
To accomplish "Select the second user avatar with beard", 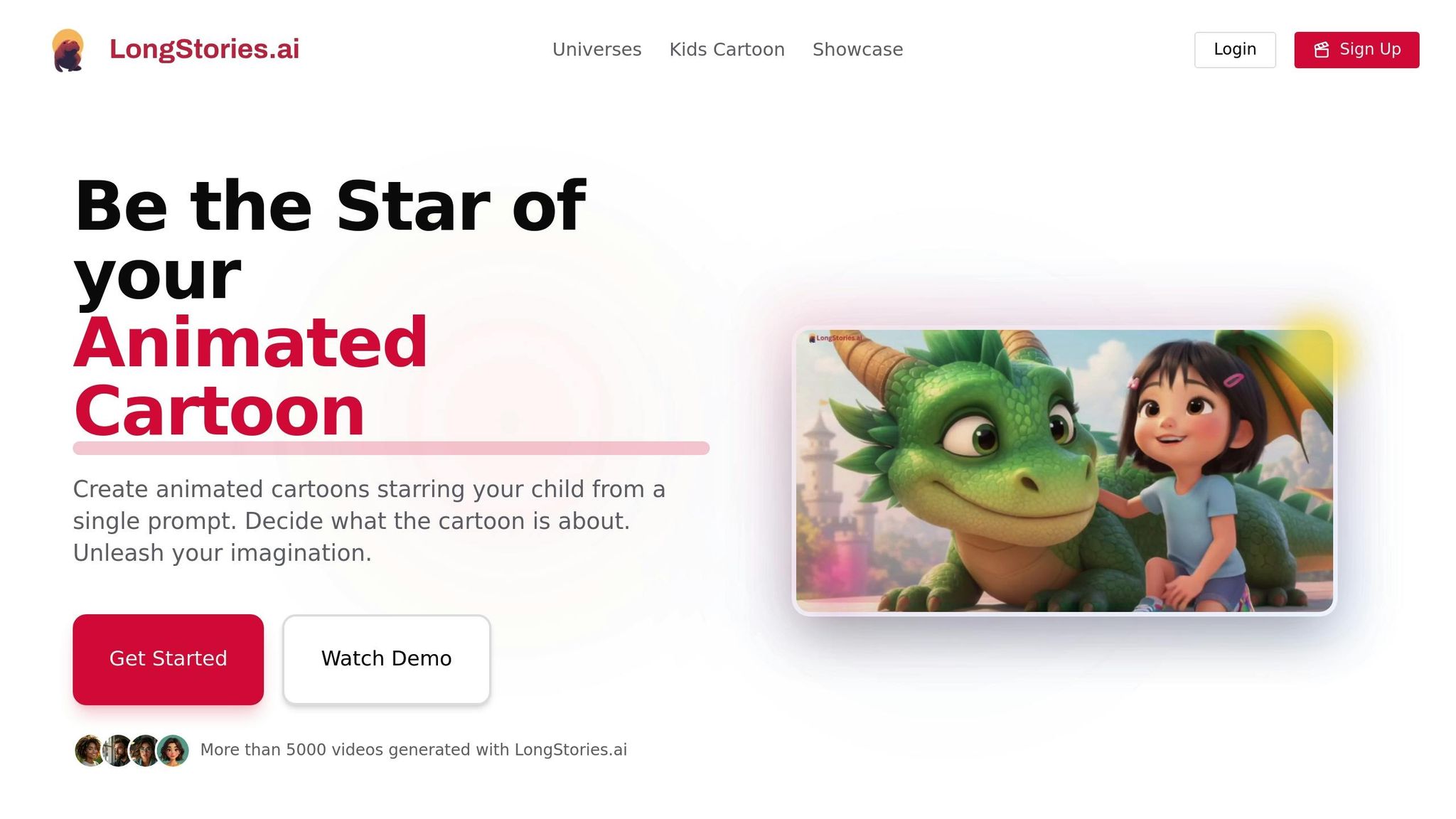I will point(117,750).
